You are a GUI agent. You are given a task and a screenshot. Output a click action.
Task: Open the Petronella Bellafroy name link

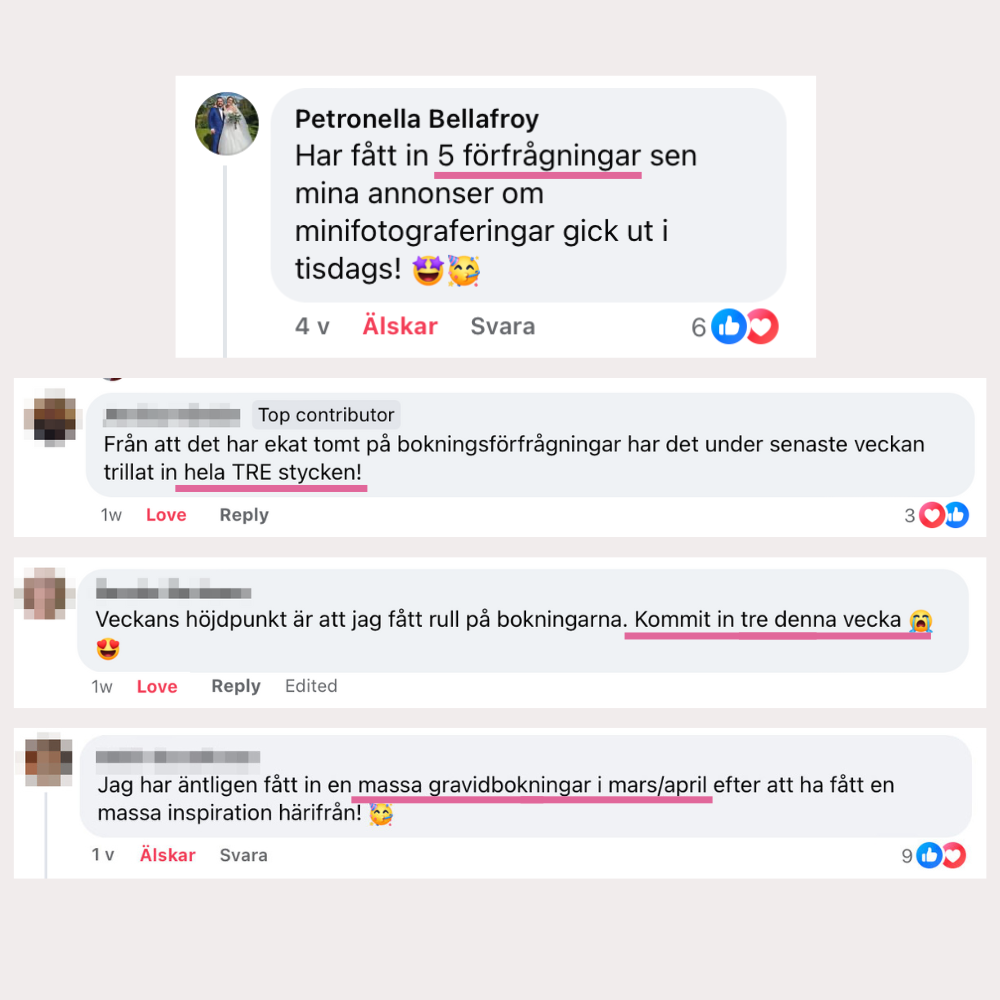[x=416, y=119]
